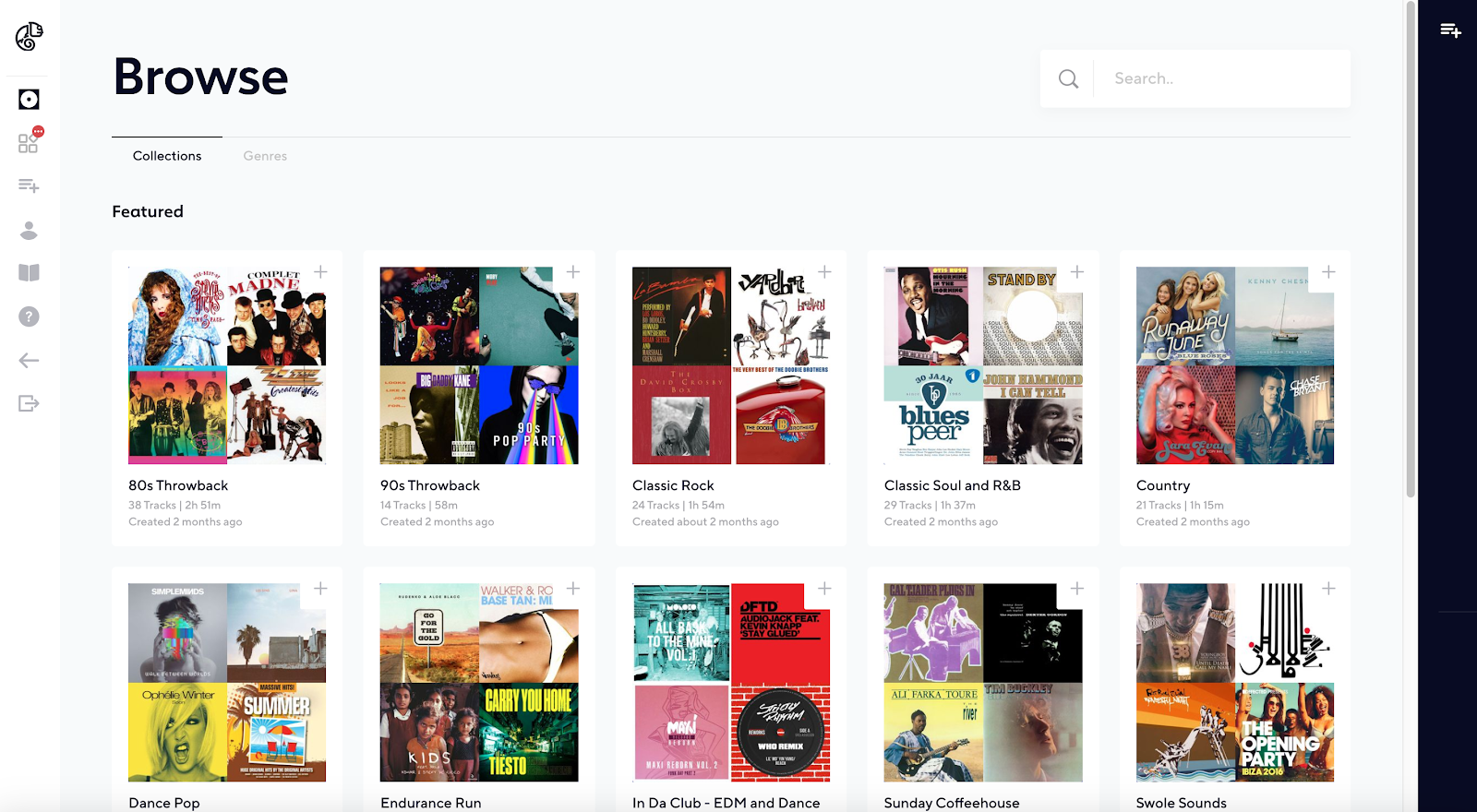The width and height of the screenshot is (1477, 812).
Task: Switch to the Genres tab
Action: [265, 156]
